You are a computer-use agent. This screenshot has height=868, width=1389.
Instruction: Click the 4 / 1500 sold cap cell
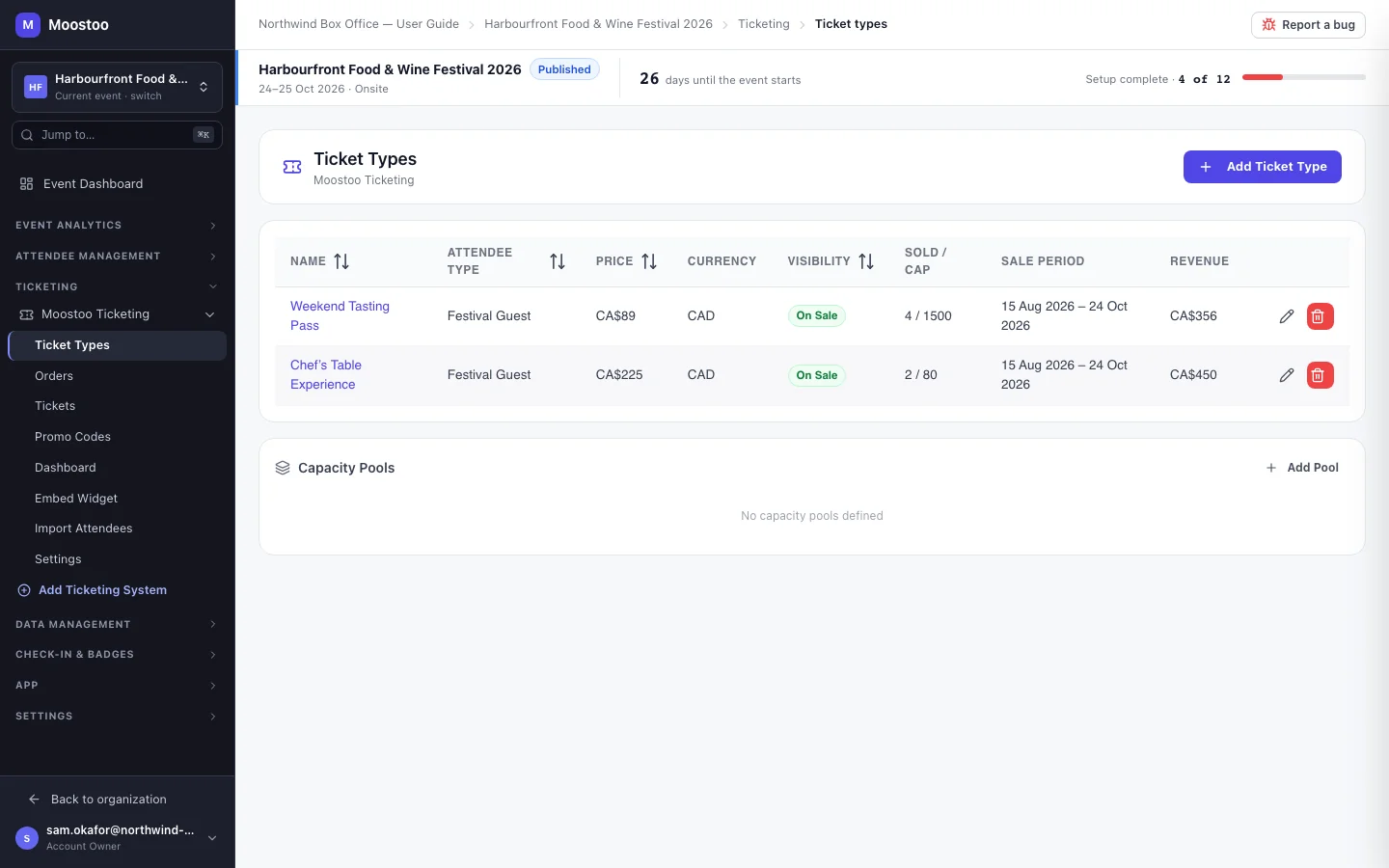point(928,316)
